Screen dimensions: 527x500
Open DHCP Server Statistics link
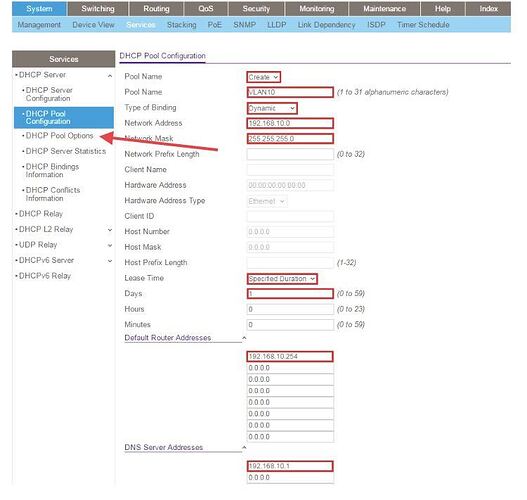pyautogui.click(x=66, y=151)
